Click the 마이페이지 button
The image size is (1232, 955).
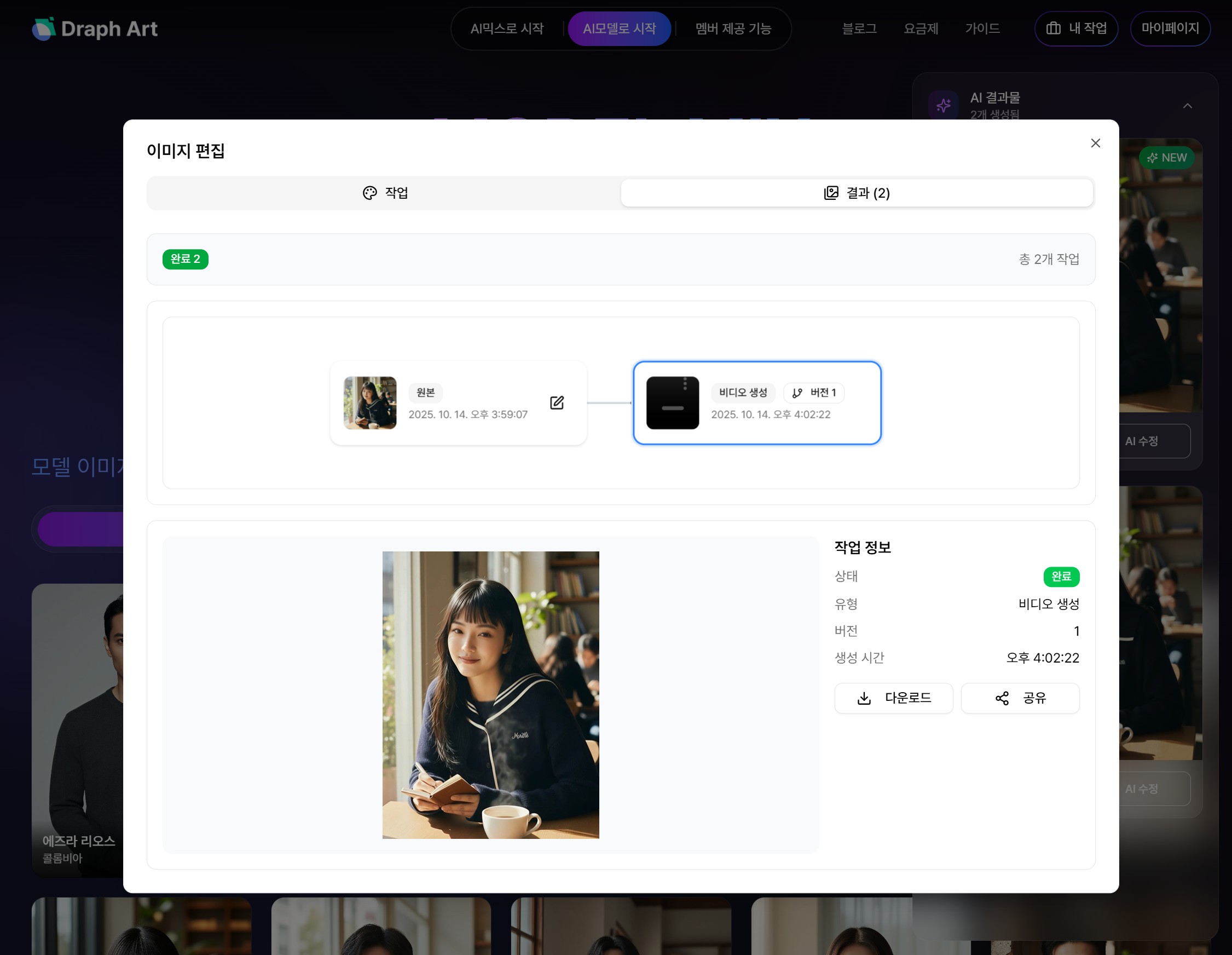[1170, 29]
